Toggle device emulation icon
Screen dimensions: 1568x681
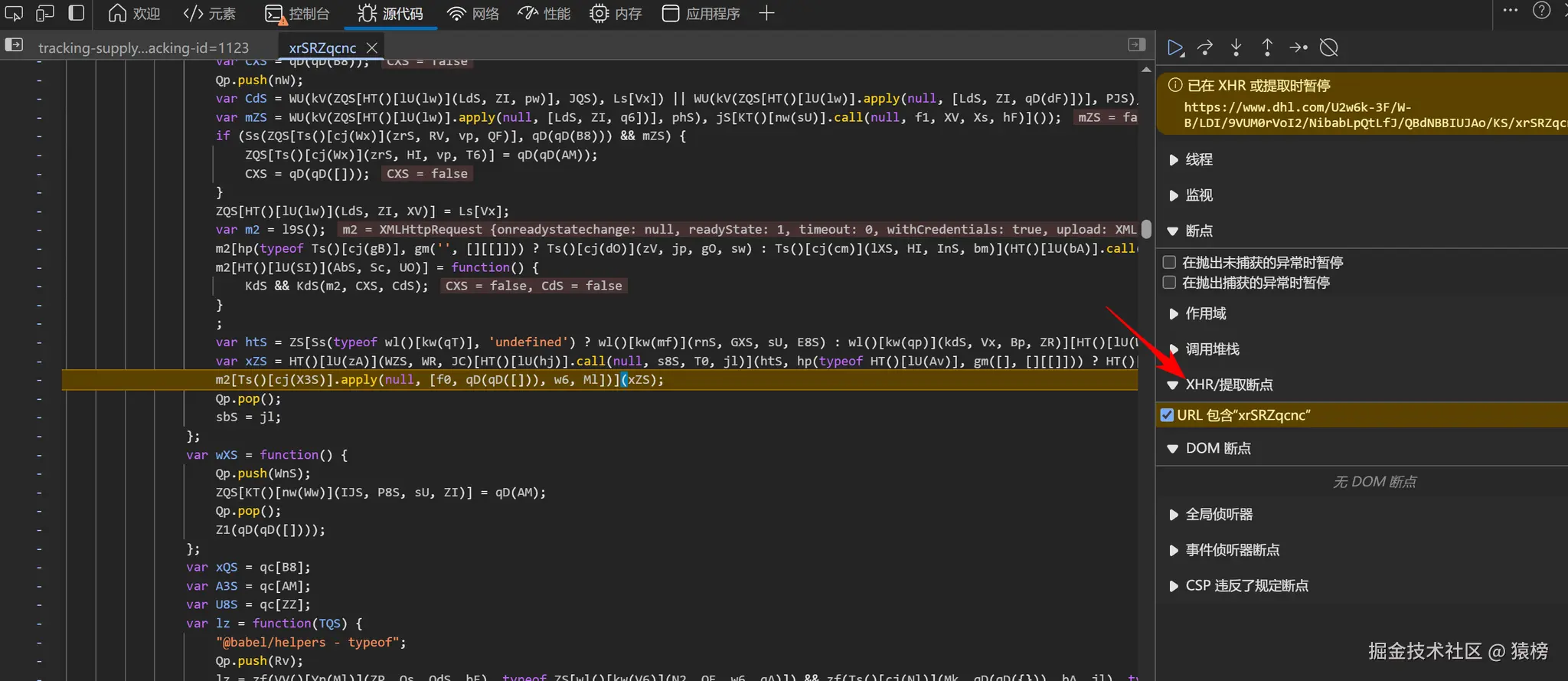[x=45, y=13]
